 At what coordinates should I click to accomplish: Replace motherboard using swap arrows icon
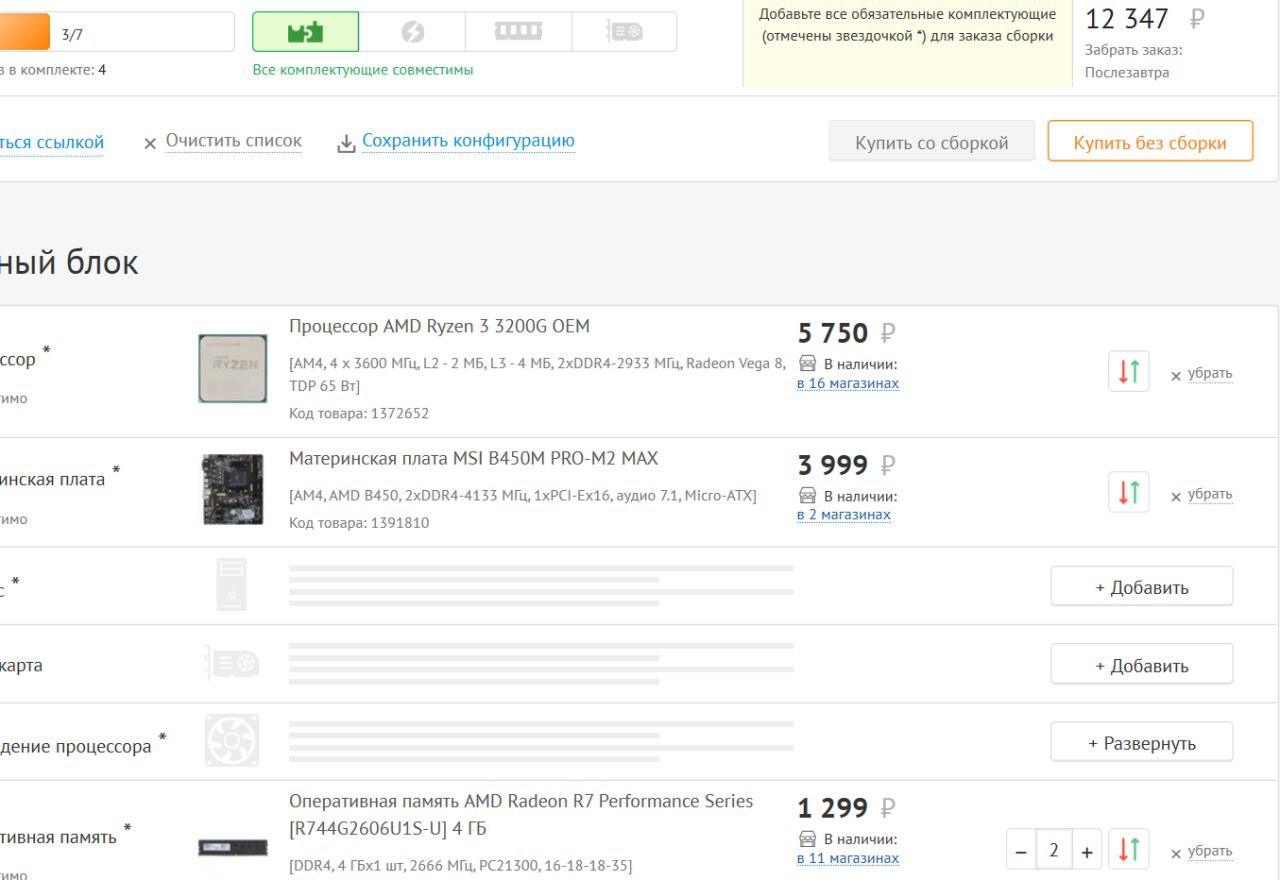point(1129,492)
